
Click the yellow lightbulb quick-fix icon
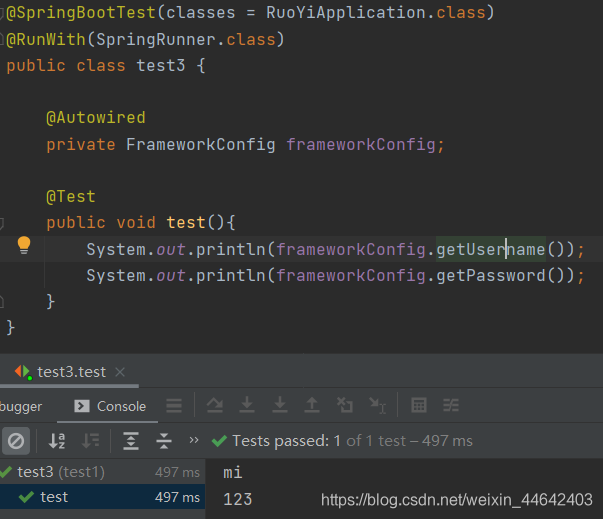24,245
